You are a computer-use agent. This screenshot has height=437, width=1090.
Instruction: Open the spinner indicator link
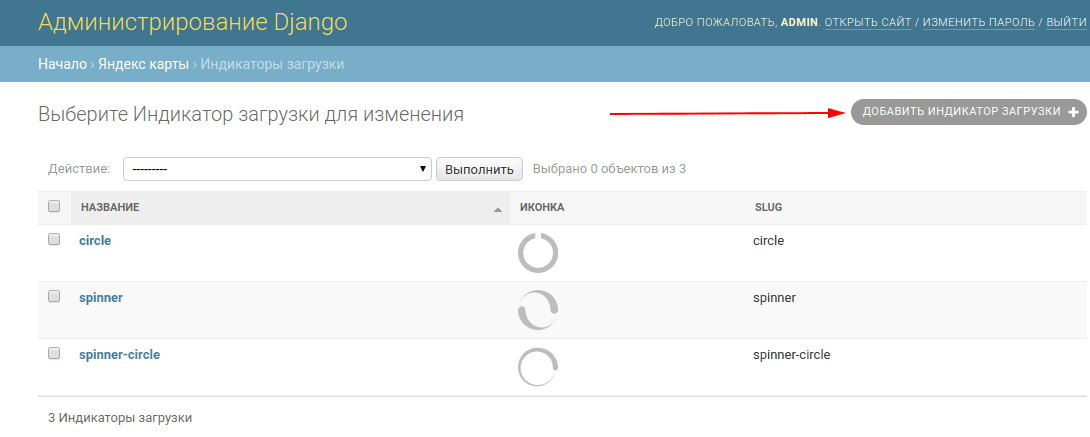coord(101,297)
